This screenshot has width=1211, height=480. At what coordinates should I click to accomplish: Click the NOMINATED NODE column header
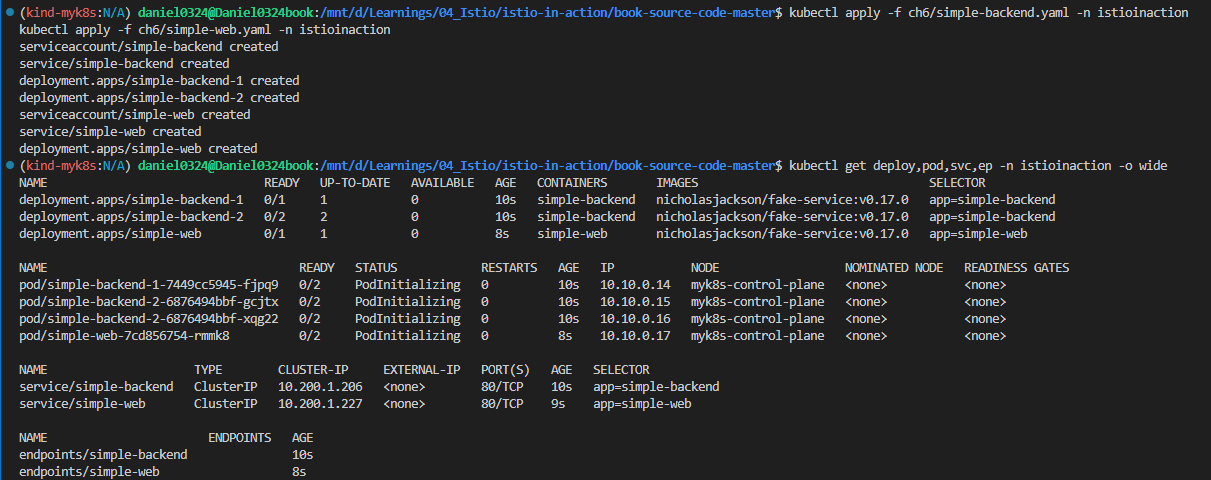point(894,268)
